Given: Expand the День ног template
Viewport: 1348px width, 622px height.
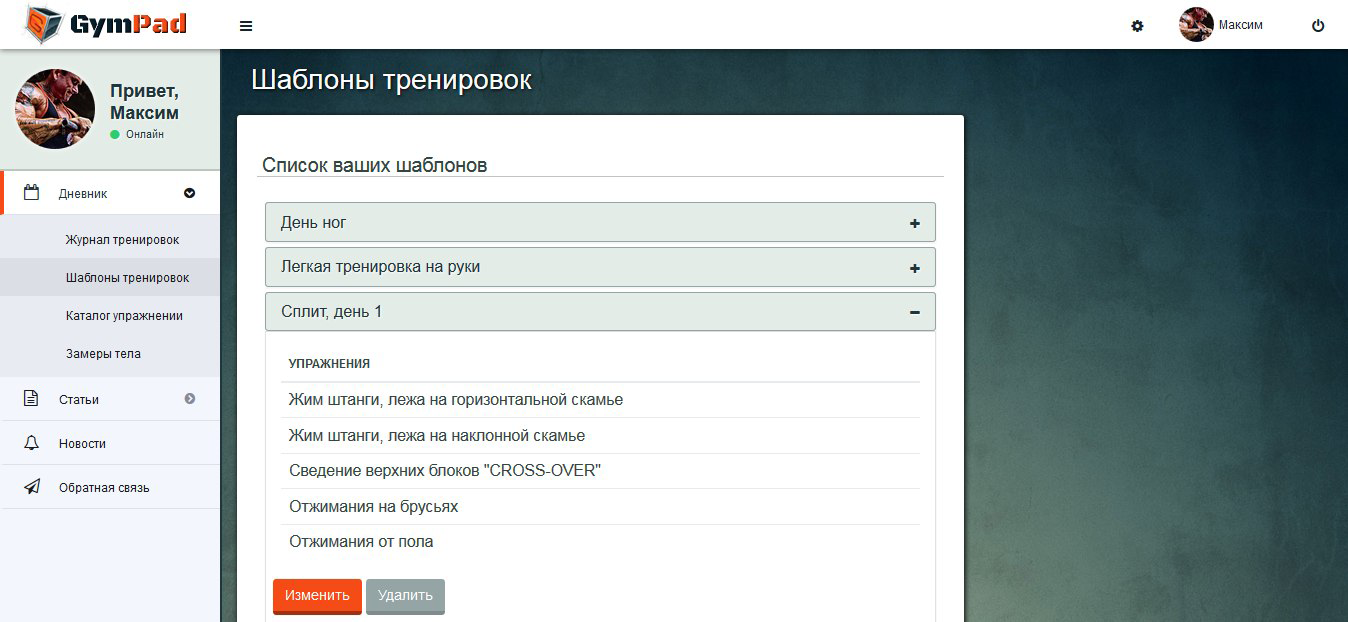Looking at the screenshot, I should [914, 223].
